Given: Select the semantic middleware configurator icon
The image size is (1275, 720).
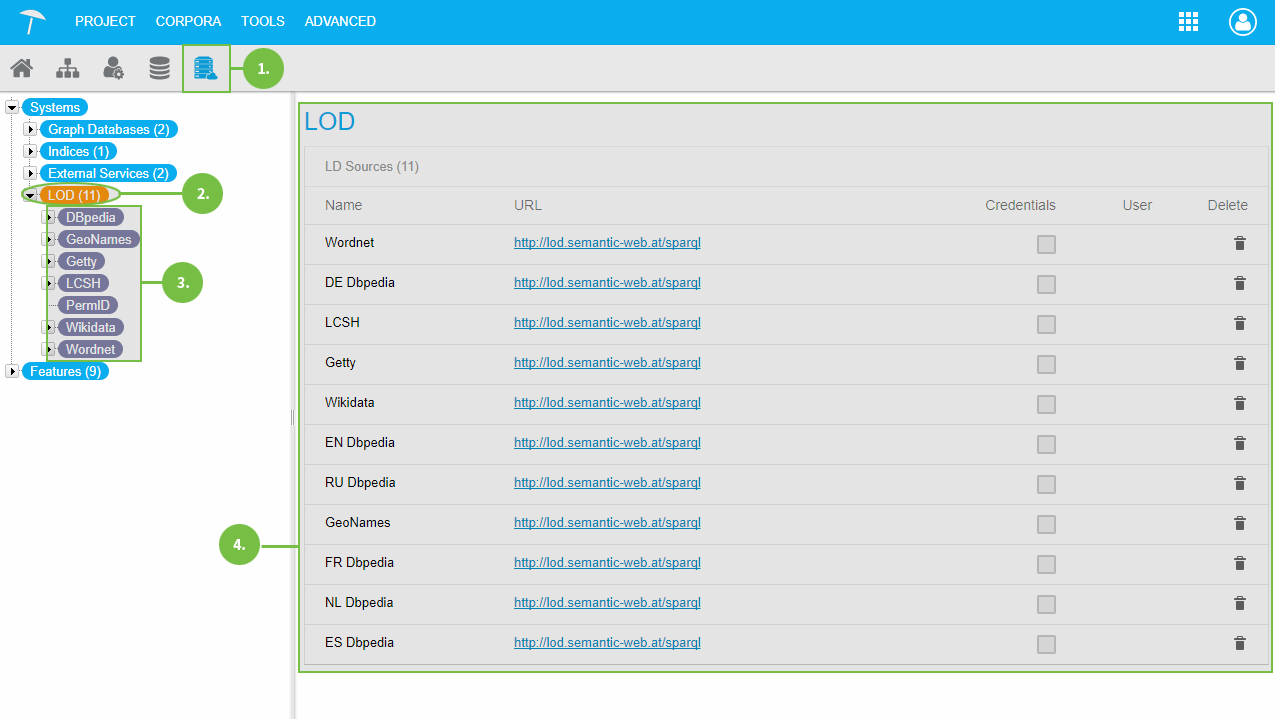Looking at the screenshot, I should coord(205,68).
